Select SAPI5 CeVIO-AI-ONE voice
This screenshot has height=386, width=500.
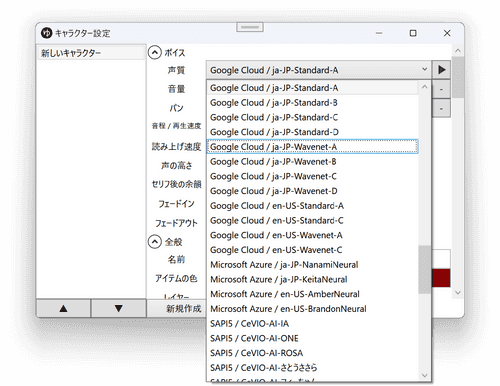click(x=312, y=338)
